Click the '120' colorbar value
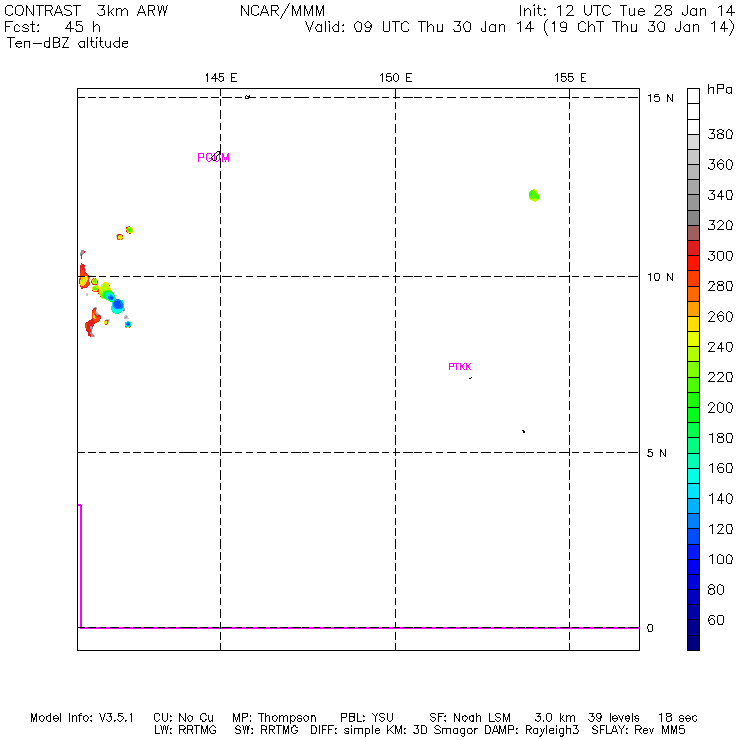 (x=720, y=529)
